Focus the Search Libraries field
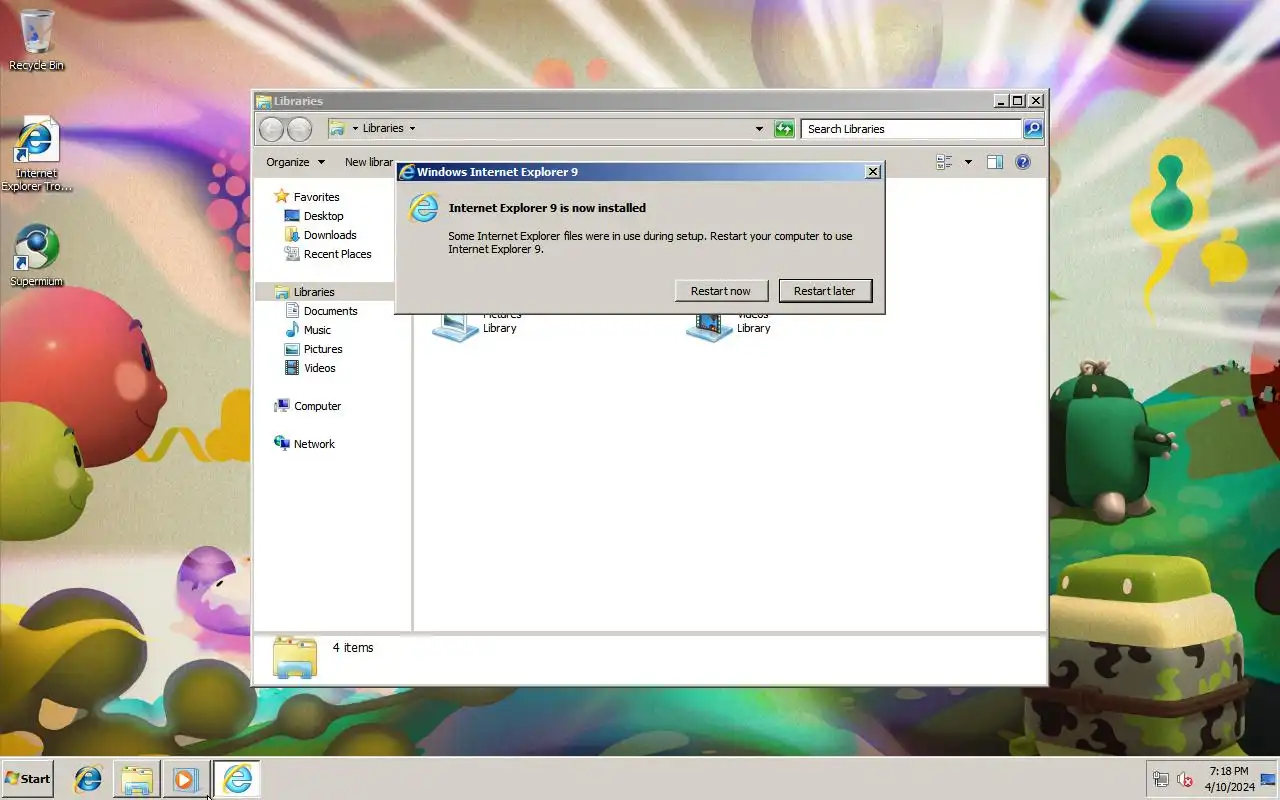 [x=911, y=129]
